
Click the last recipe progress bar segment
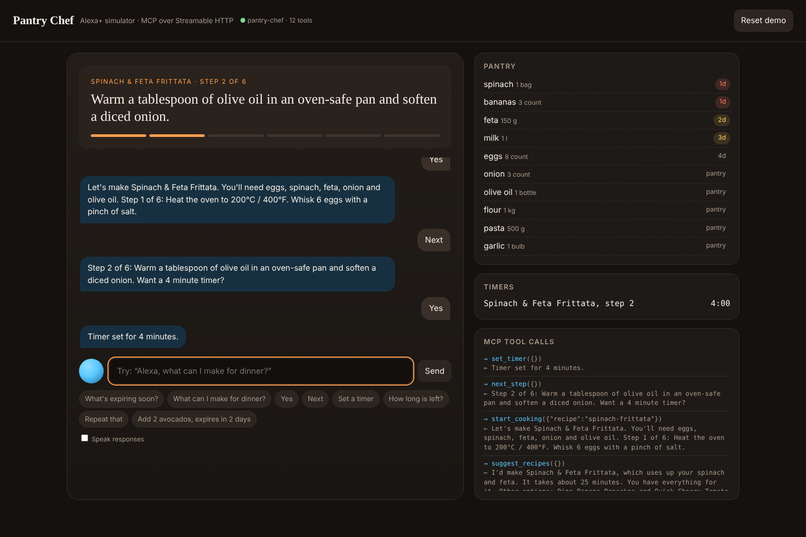[x=412, y=136]
